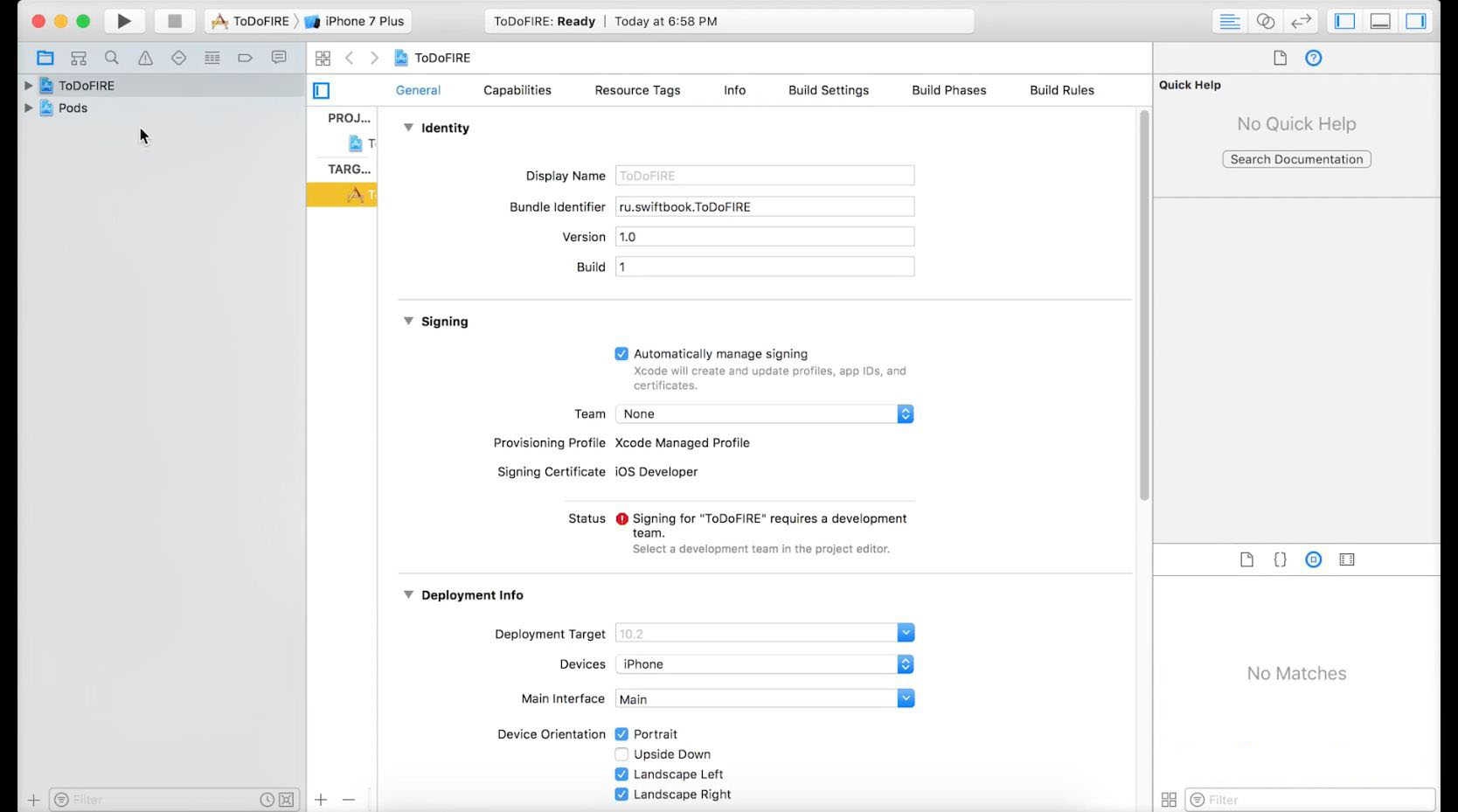The image size is (1458, 812).
Task: Open the Object library
Action: click(x=1313, y=559)
